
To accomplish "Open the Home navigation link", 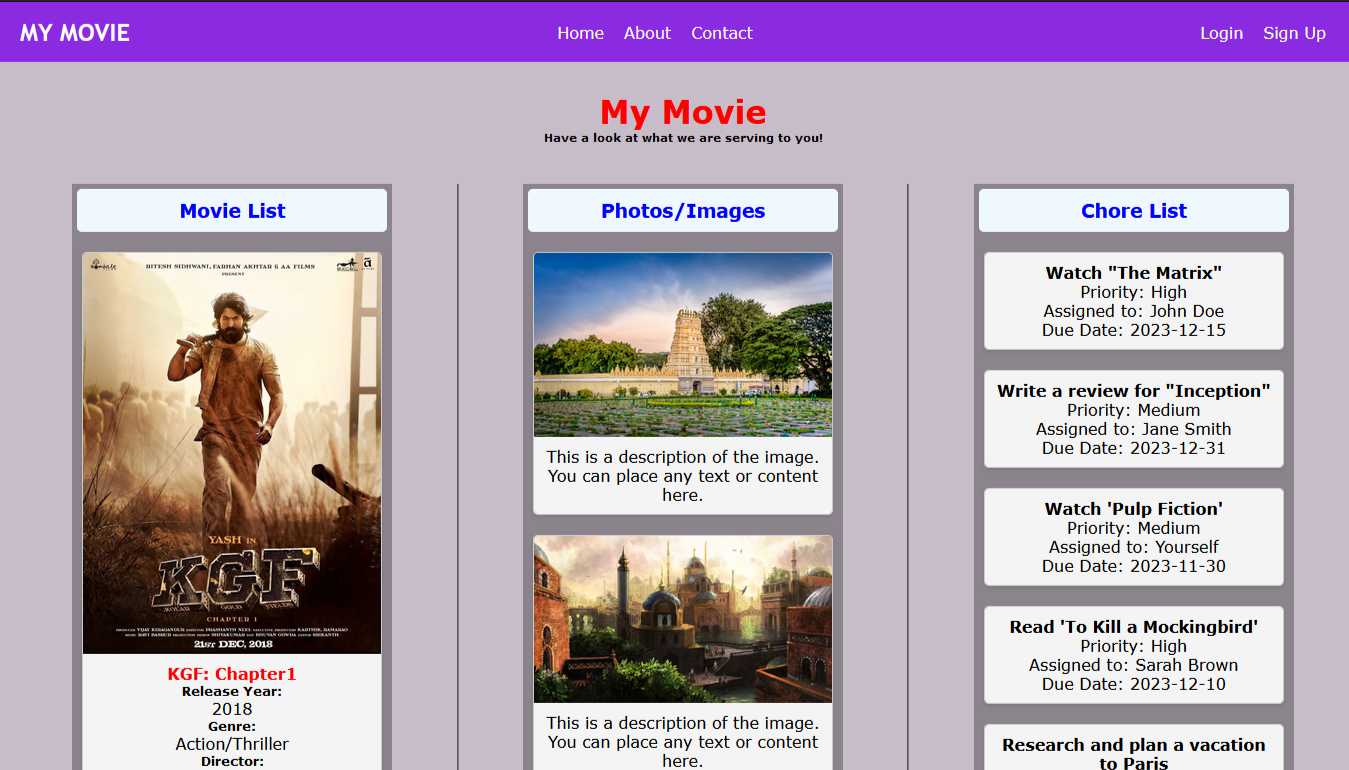I will coord(580,33).
